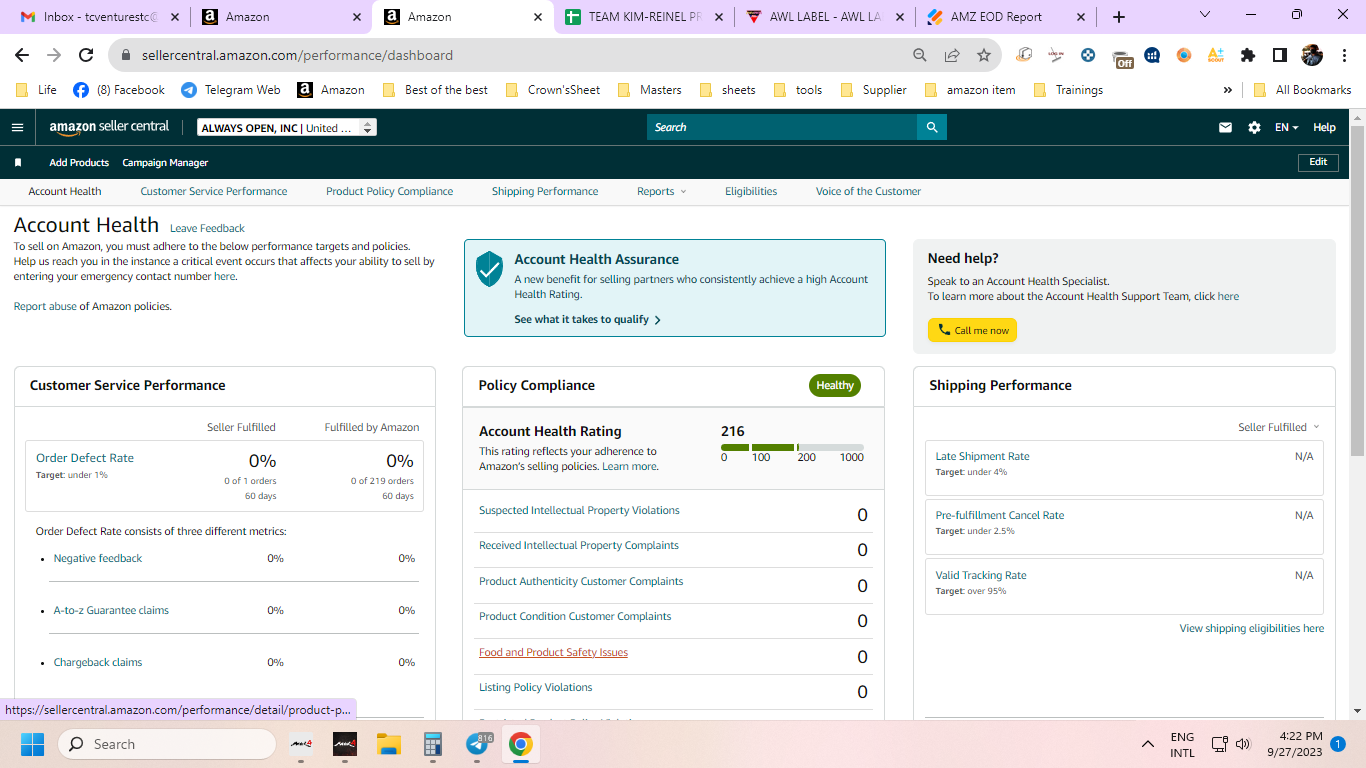Expand the Reports menu
The width and height of the screenshot is (1366, 768).
click(662, 191)
